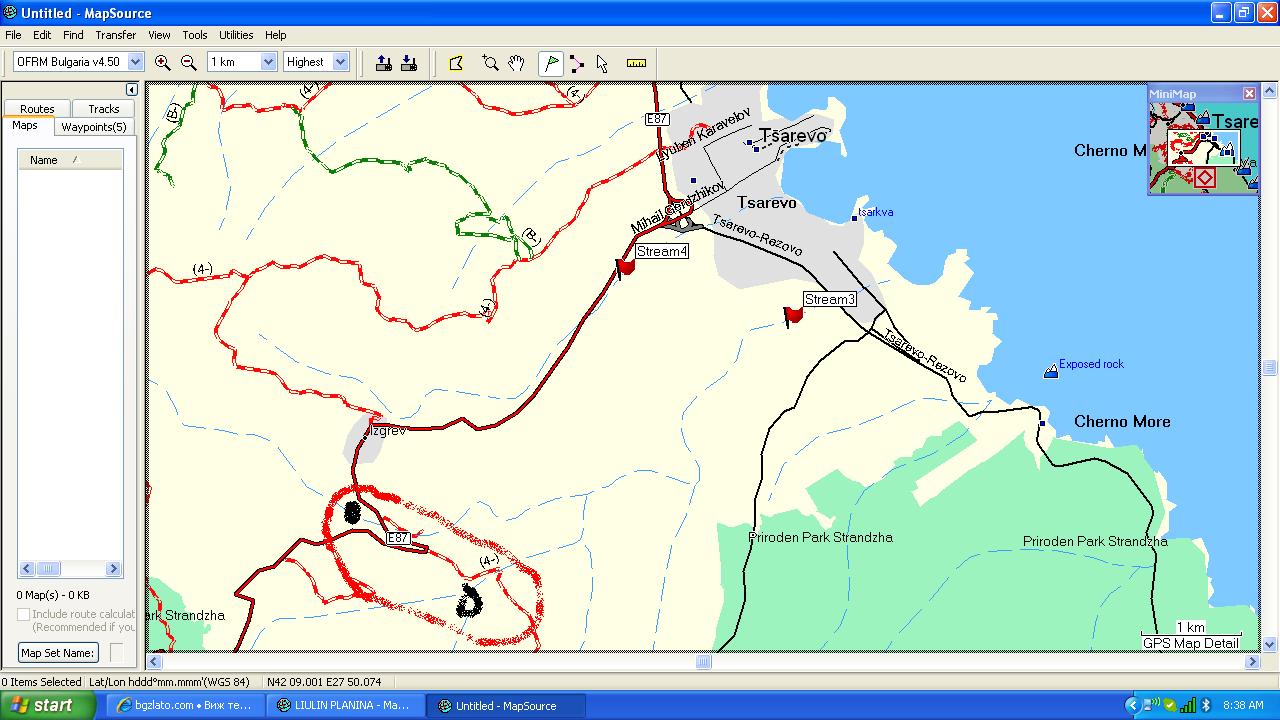Click the wireless network tray icon
Viewport: 1280px width, 720px height.
coord(1151,705)
